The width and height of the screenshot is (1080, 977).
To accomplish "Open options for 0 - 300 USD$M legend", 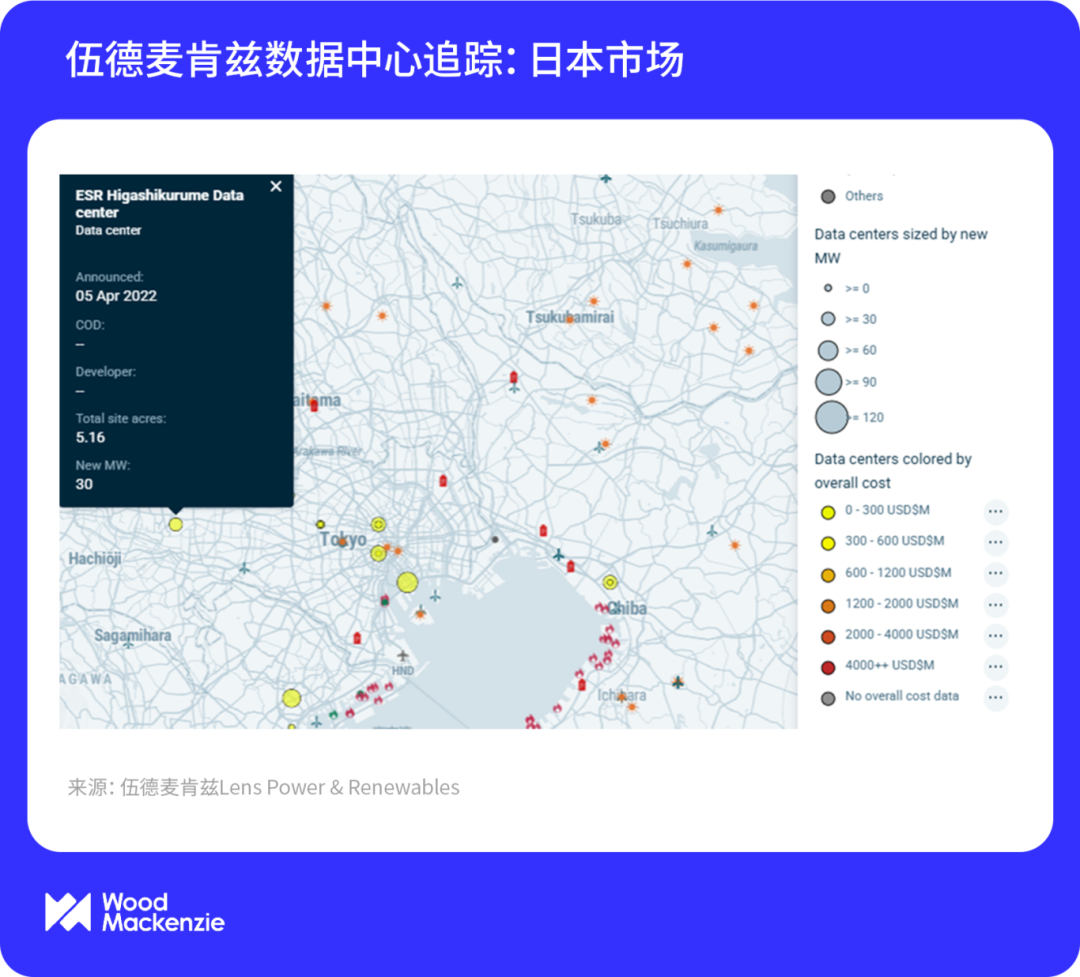I will tap(995, 511).
